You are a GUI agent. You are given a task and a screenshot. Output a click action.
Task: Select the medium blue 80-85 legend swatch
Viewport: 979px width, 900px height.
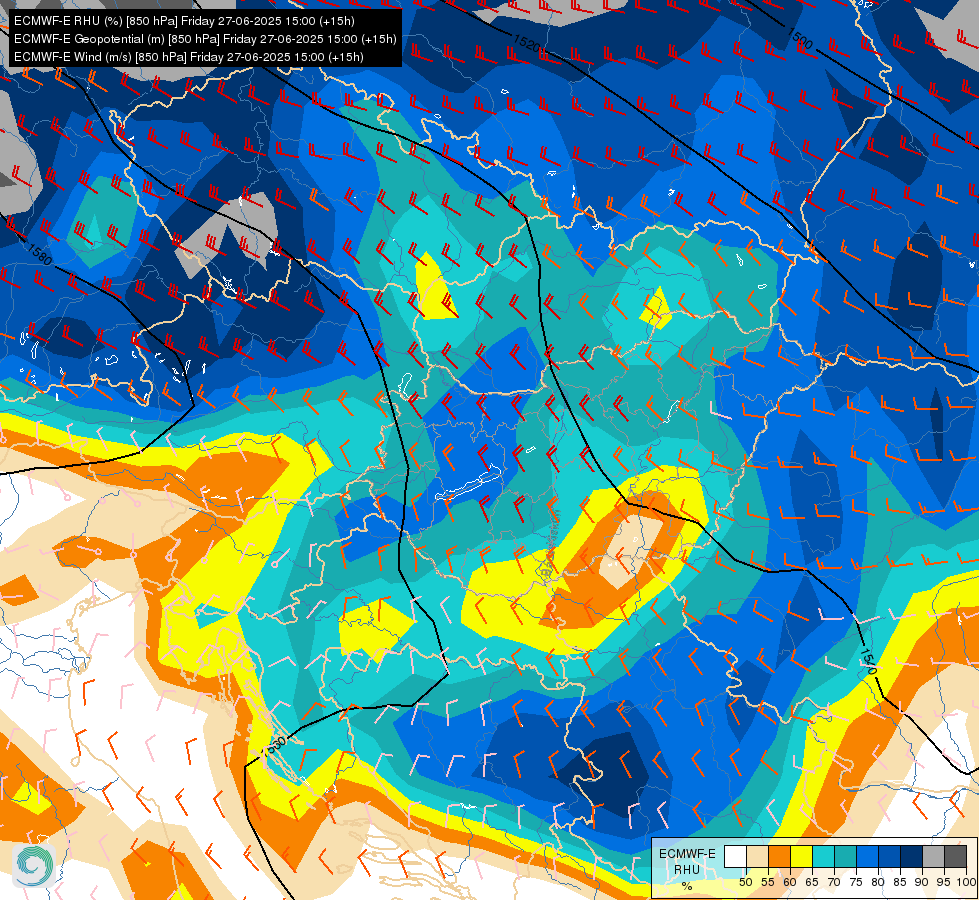tap(889, 856)
